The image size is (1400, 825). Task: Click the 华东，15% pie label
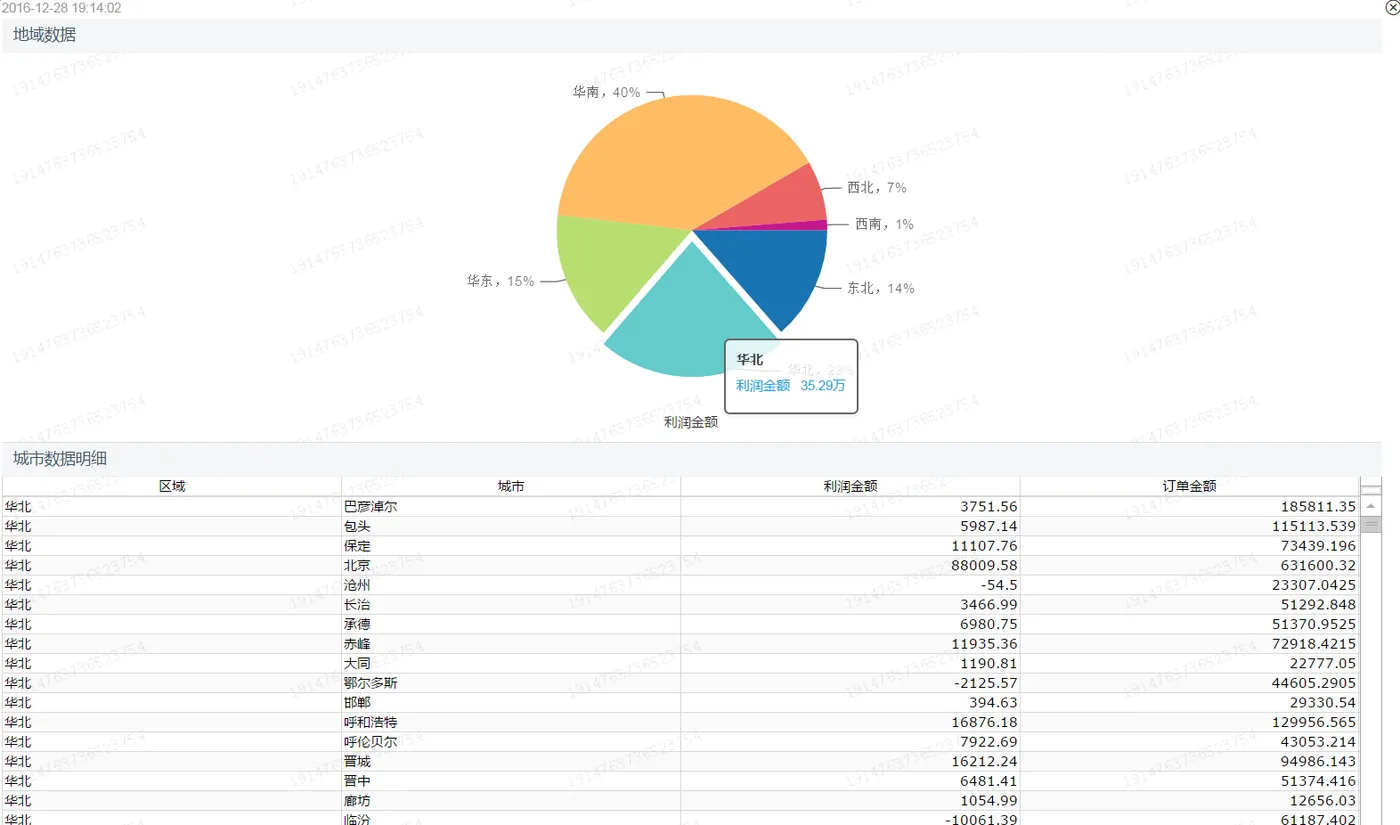500,281
